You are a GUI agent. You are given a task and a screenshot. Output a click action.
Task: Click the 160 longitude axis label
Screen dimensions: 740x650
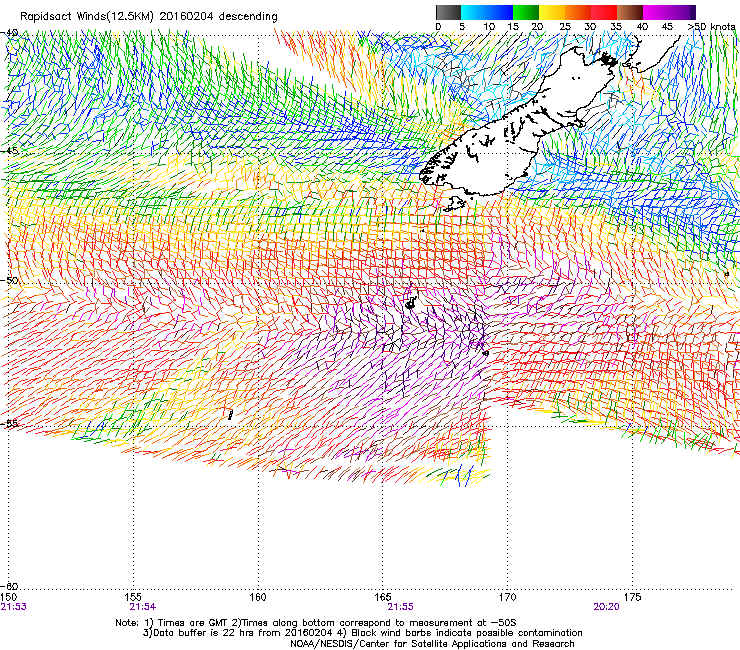click(x=258, y=597)
